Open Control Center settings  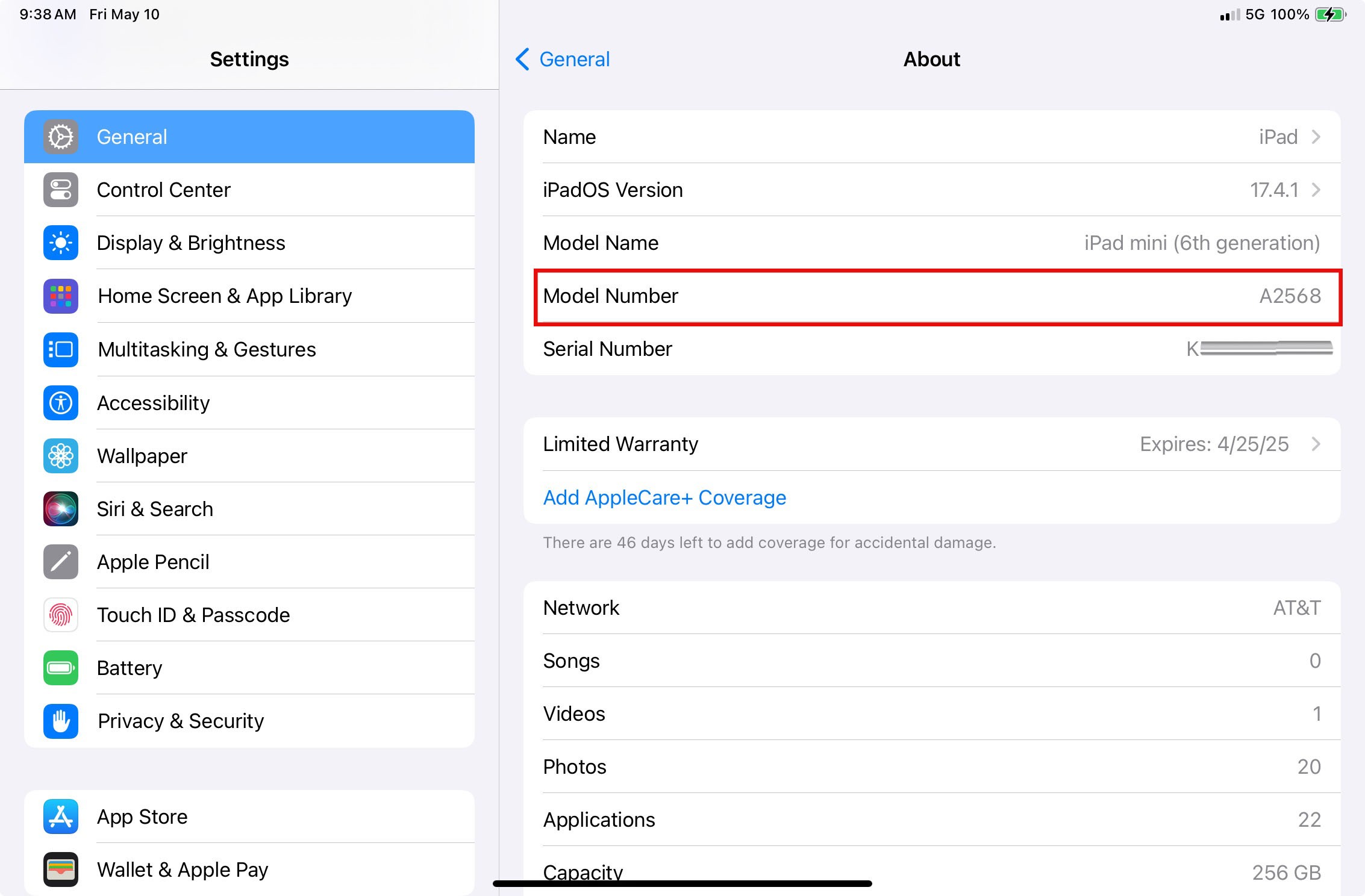249,190
